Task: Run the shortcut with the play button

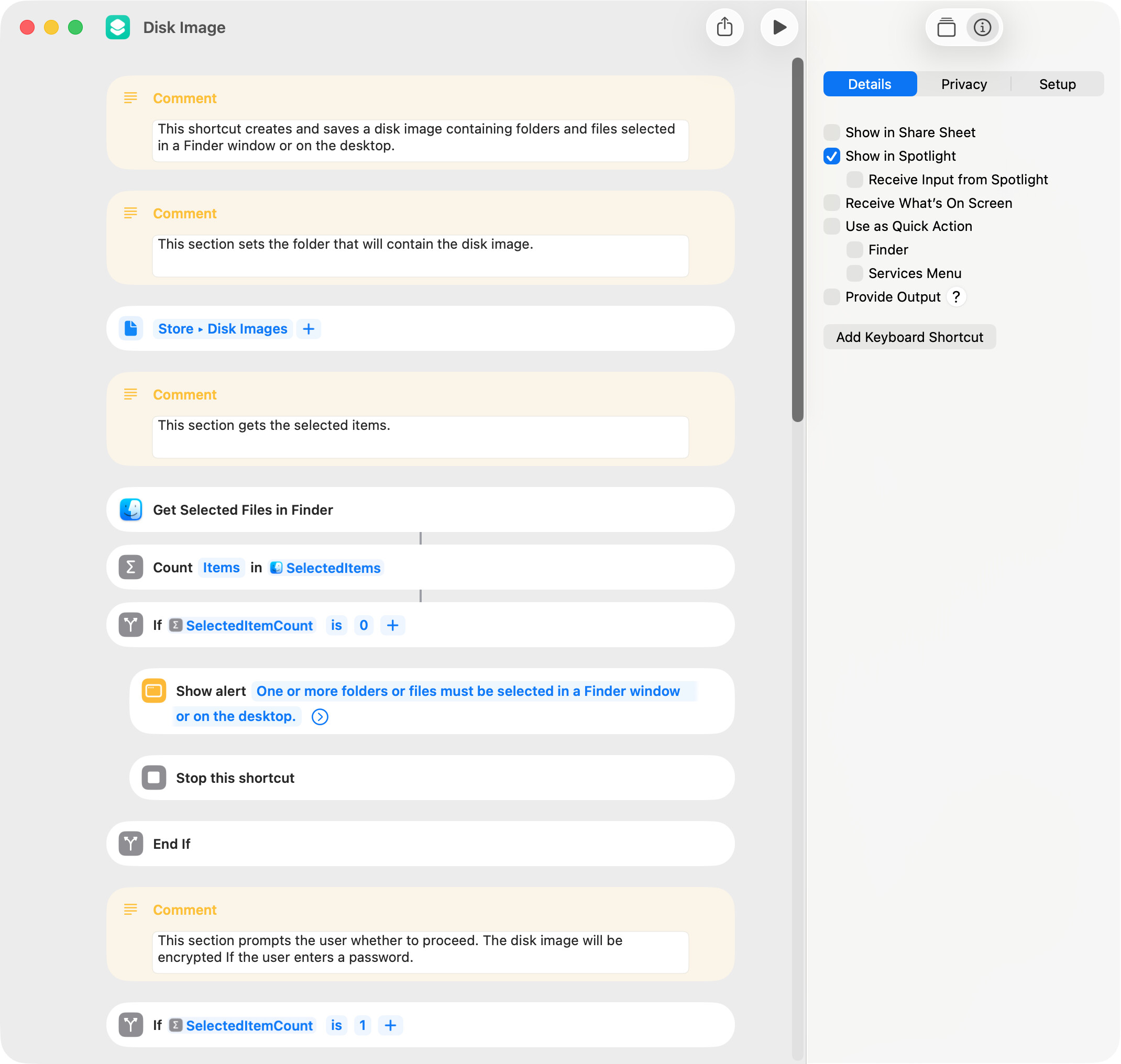Action: (x=779, y=27)
